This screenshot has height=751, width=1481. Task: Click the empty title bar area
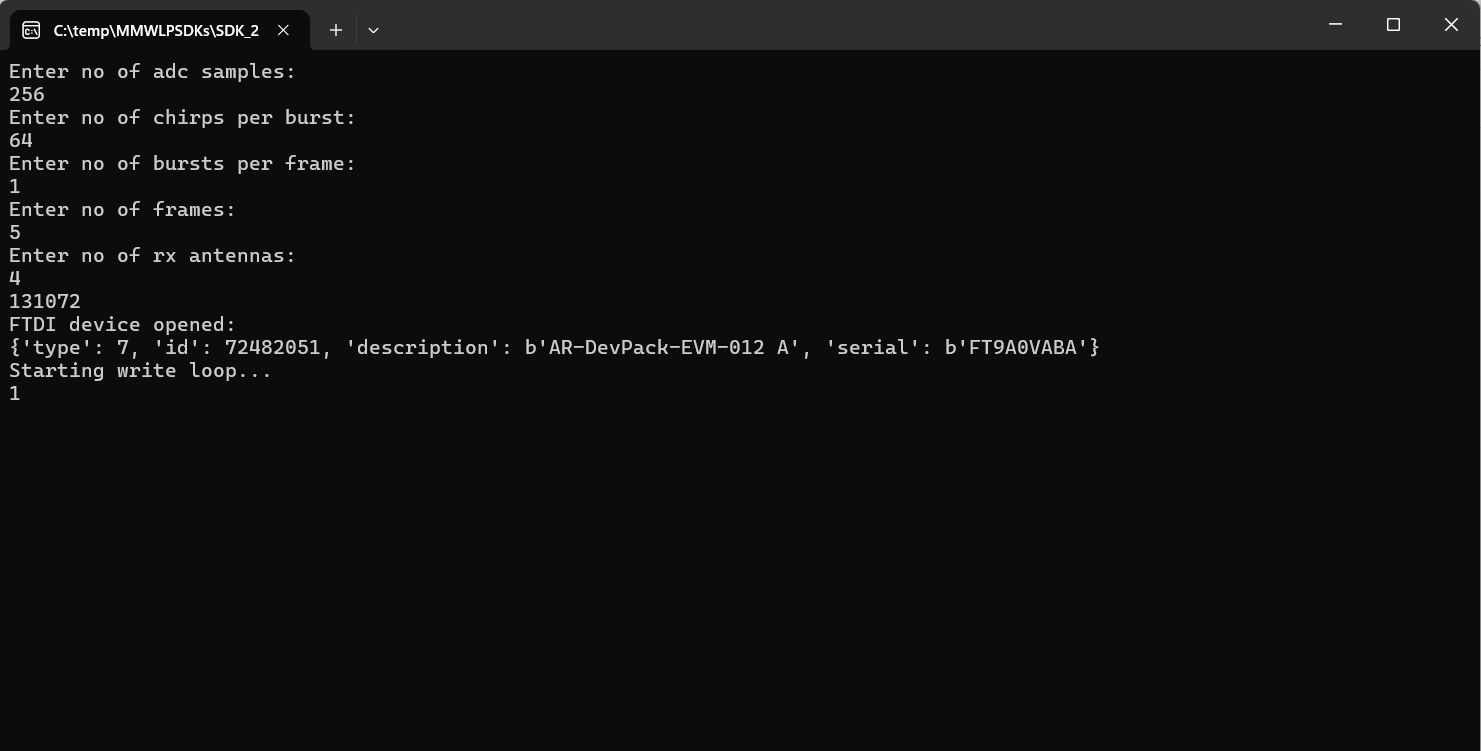(x=850, y=25)
